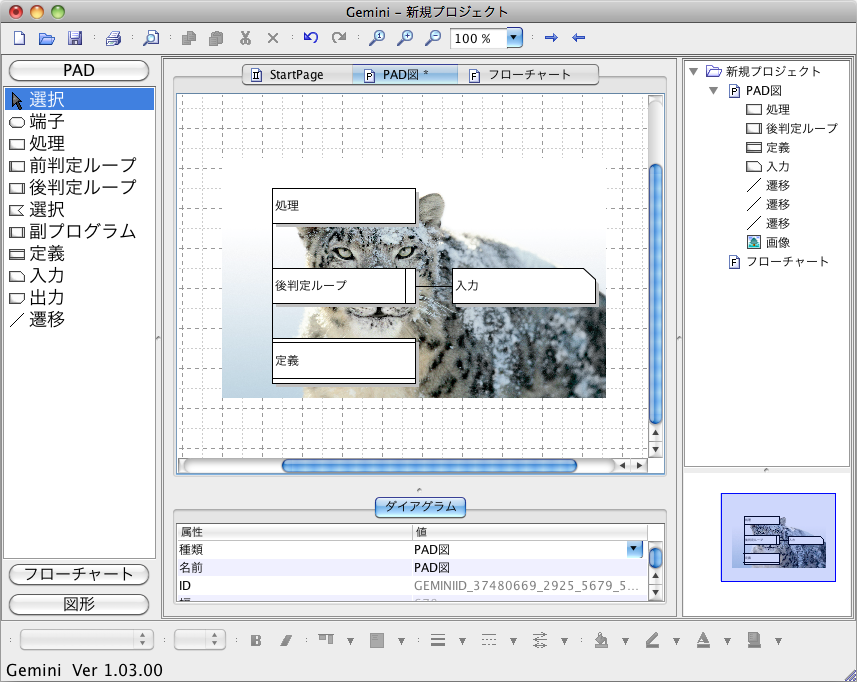
Task: Click the 名前 value cell PAD図
Action: click(529, 567)
